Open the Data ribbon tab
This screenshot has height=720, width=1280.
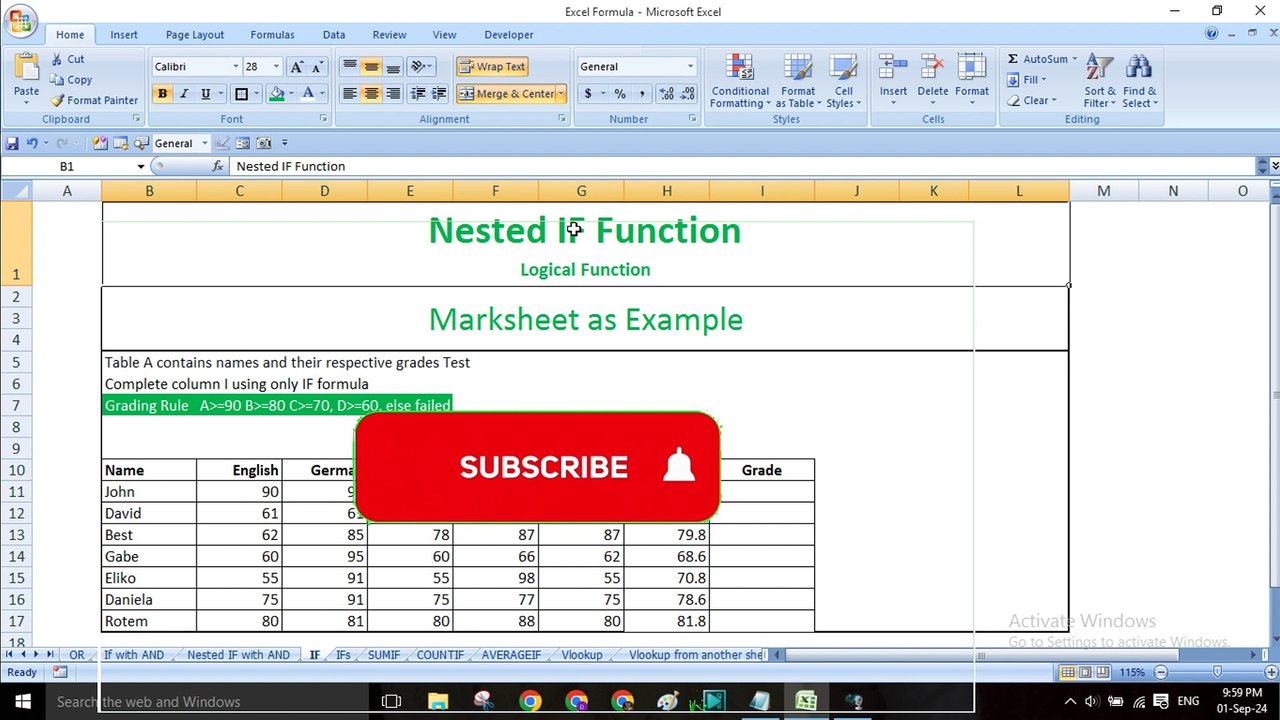pos(334,35)
